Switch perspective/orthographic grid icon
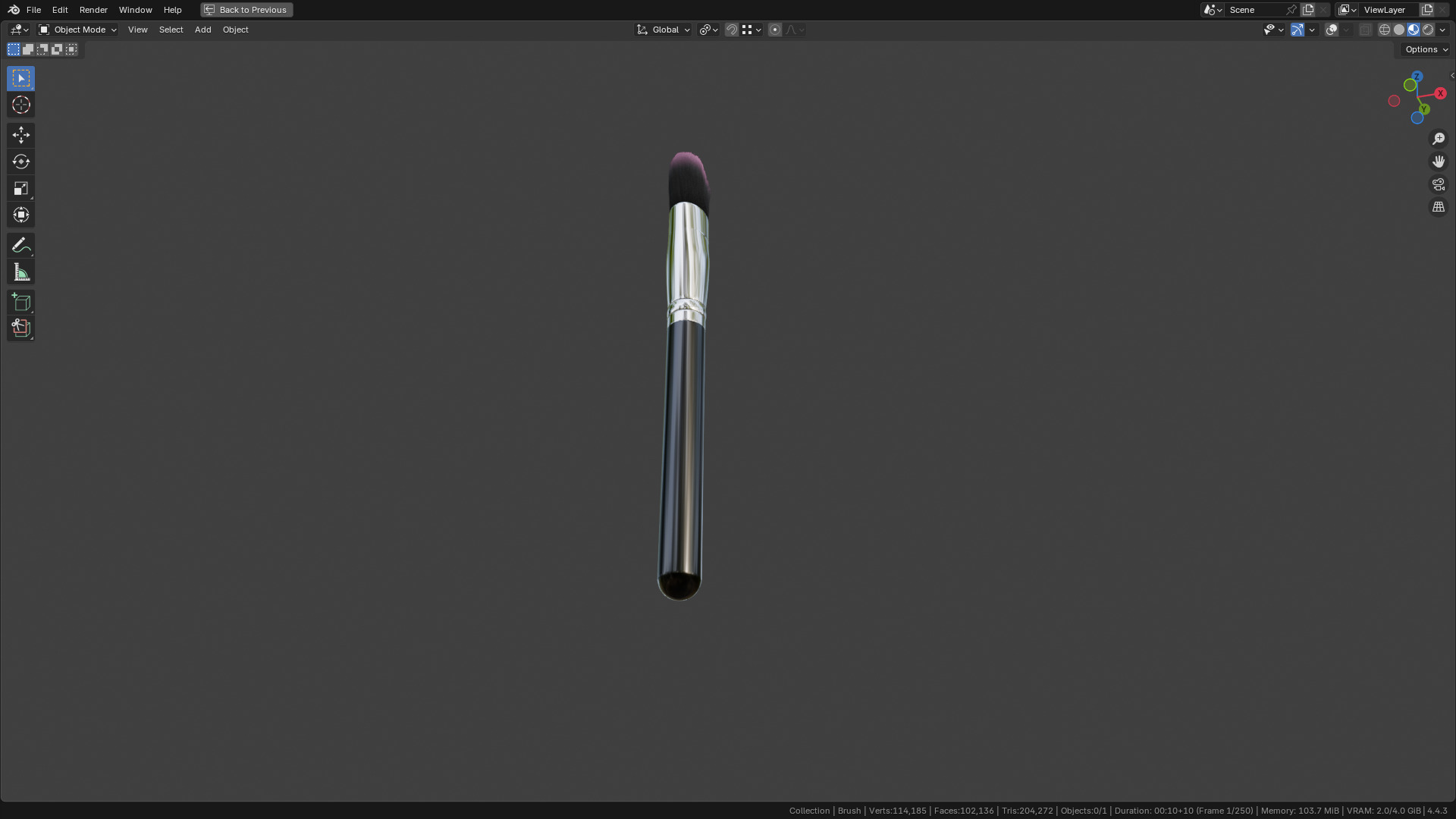The width and height of the screenshot is (1456, 819). point(1438,207)
